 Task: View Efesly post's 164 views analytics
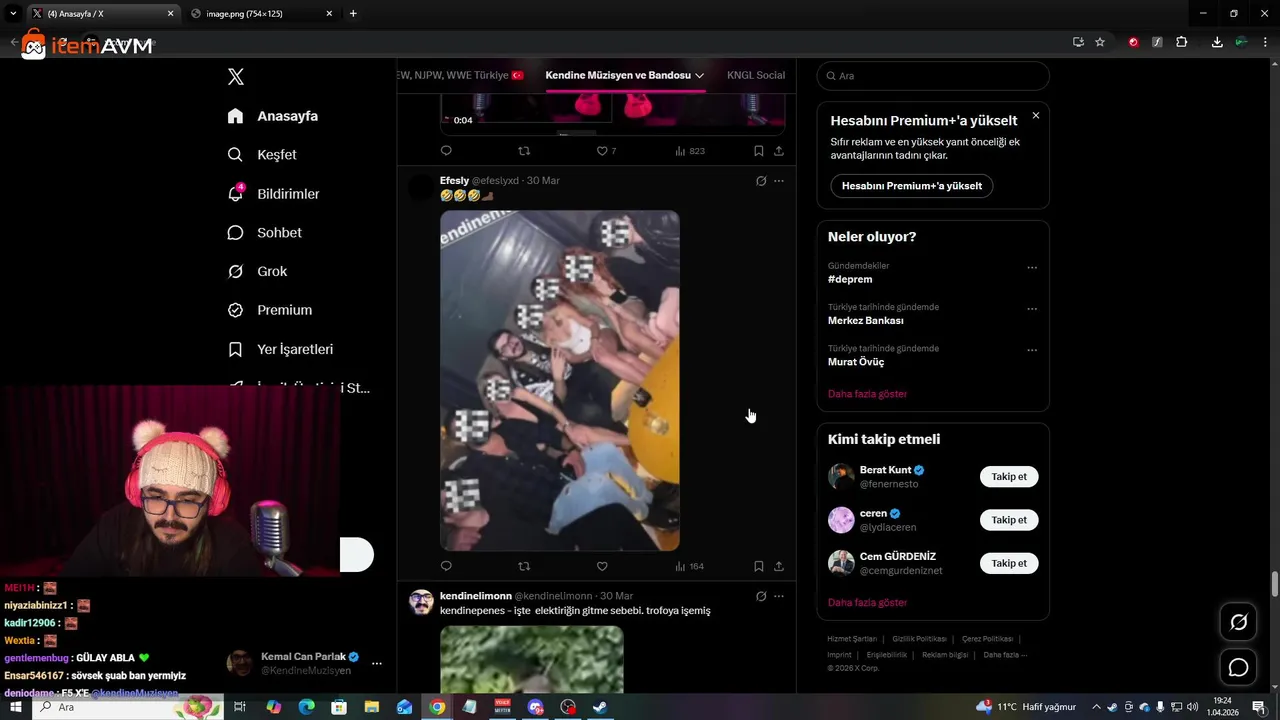pyautogui.click(x=689, y=566)
